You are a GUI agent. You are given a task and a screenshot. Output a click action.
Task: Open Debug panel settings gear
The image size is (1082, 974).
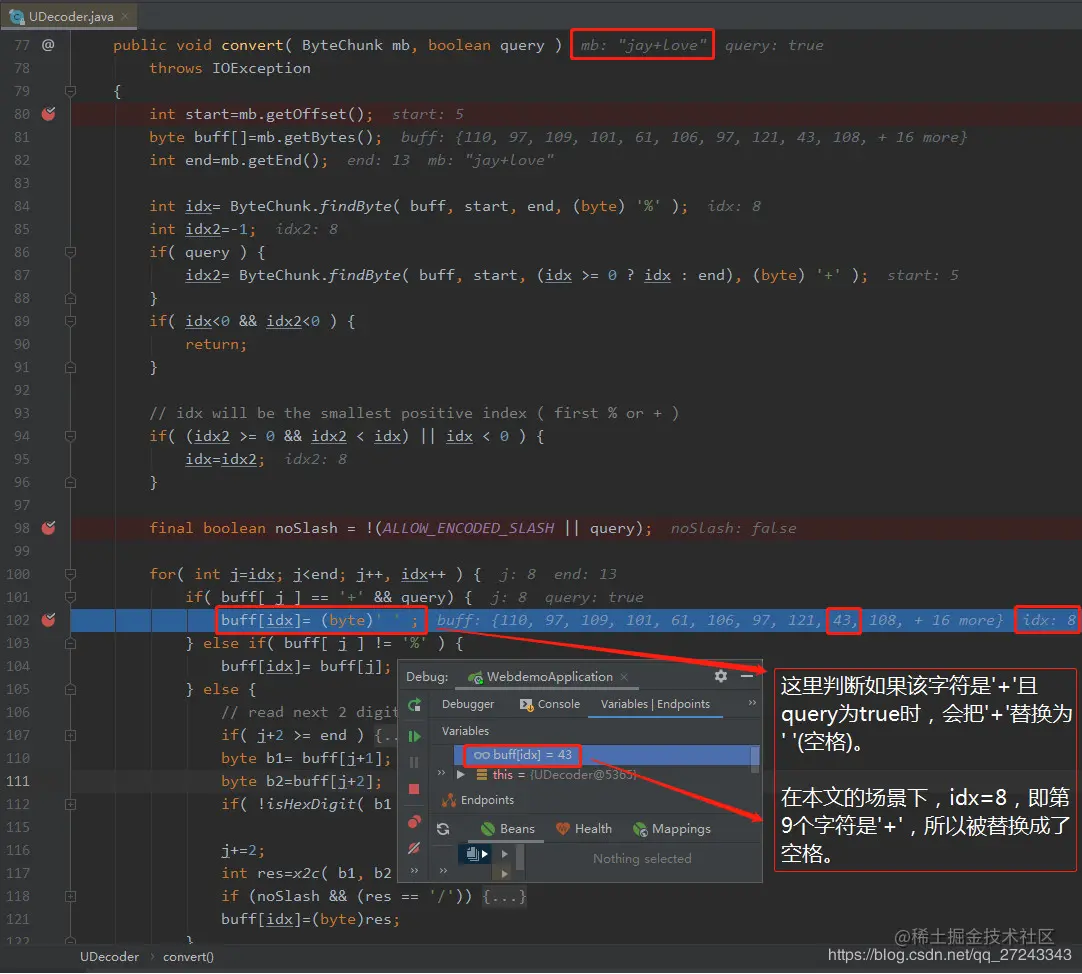click(x=720, y=676)
